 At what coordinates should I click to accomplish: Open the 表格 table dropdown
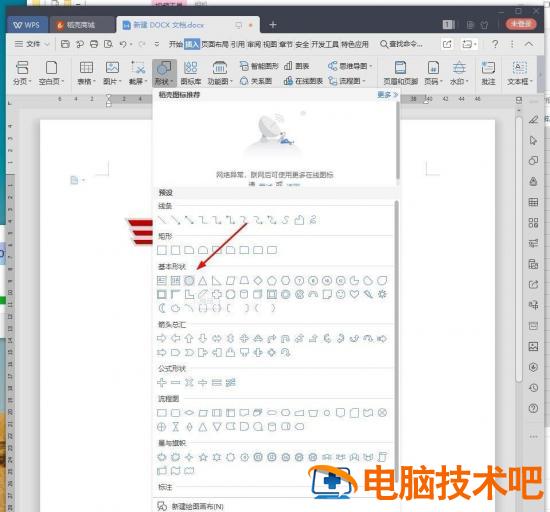[x=86, y=73]
